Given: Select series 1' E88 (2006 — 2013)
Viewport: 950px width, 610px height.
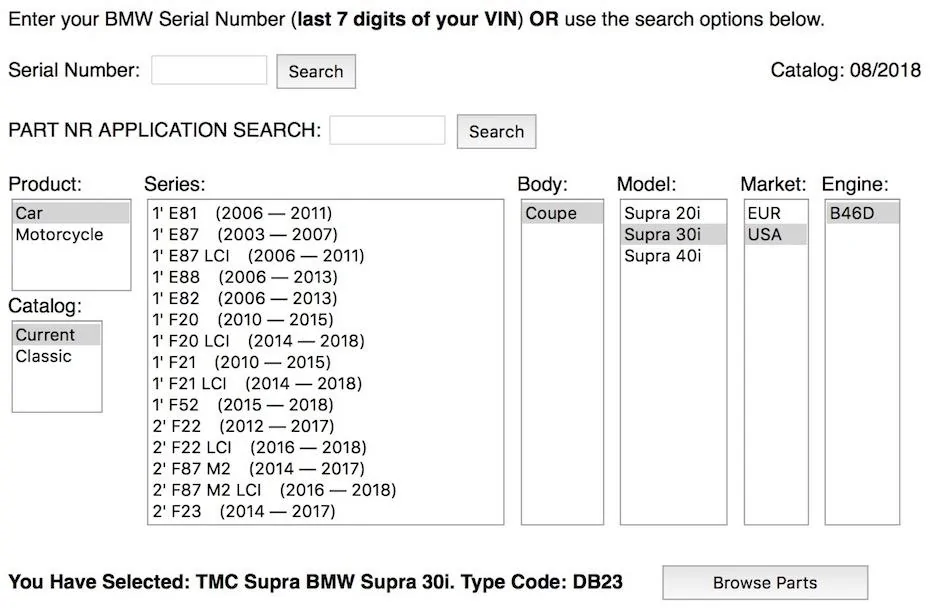Looking at the screenshot, I should 325,277.
